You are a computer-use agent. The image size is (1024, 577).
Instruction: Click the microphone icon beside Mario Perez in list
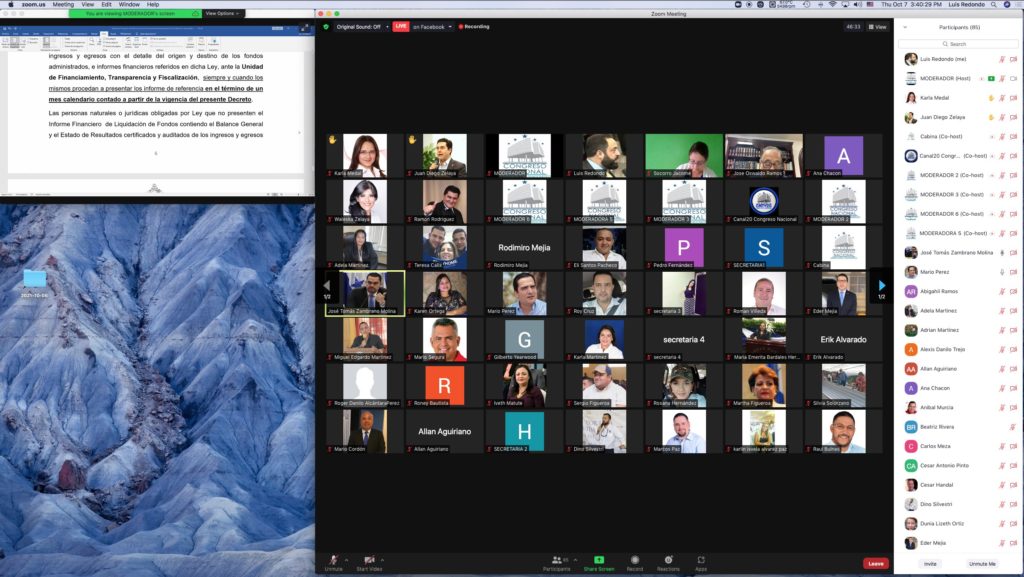point(1002,272)
